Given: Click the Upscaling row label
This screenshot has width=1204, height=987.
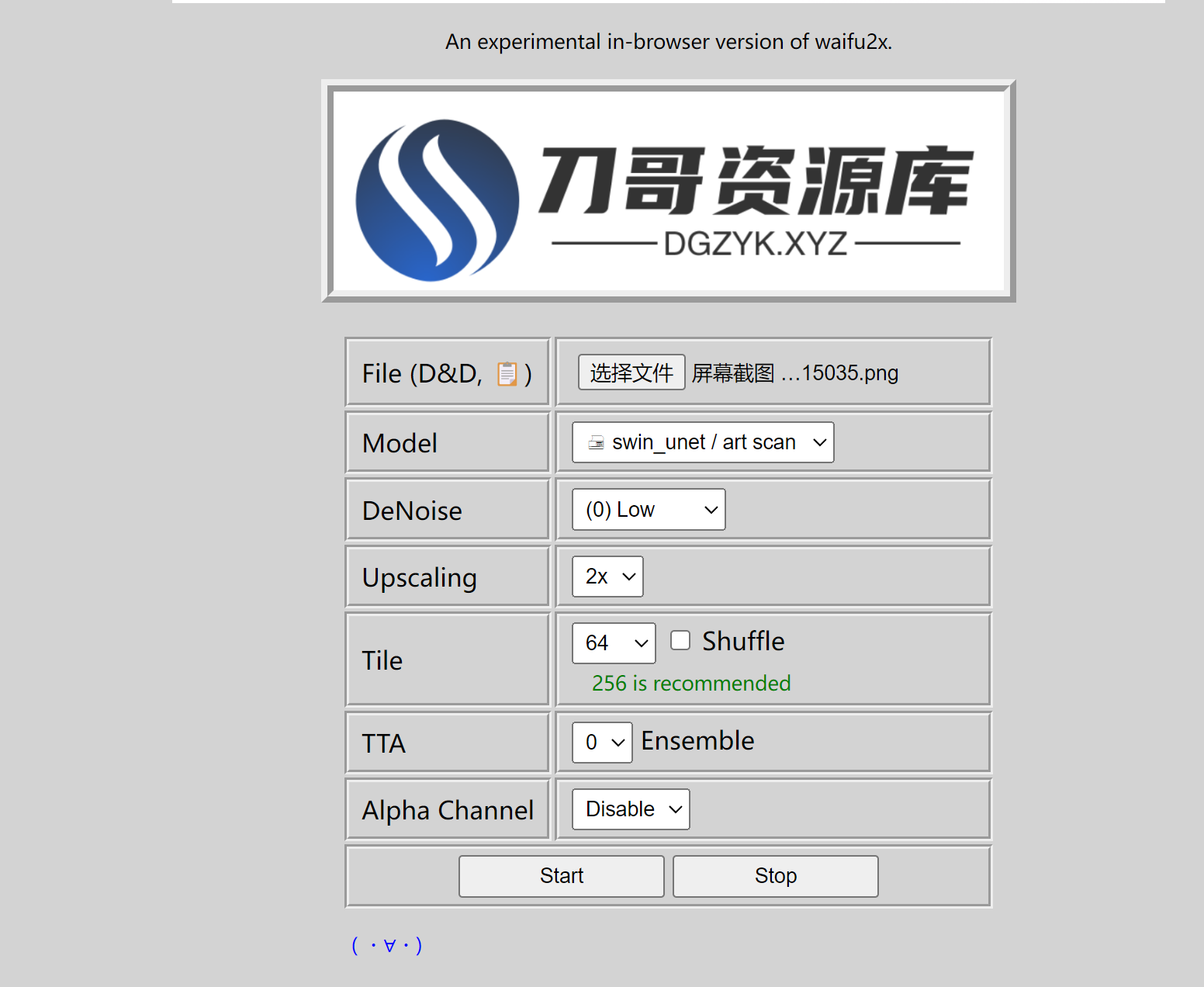Looking at the screenshot, I should click(x=420, y=578).
